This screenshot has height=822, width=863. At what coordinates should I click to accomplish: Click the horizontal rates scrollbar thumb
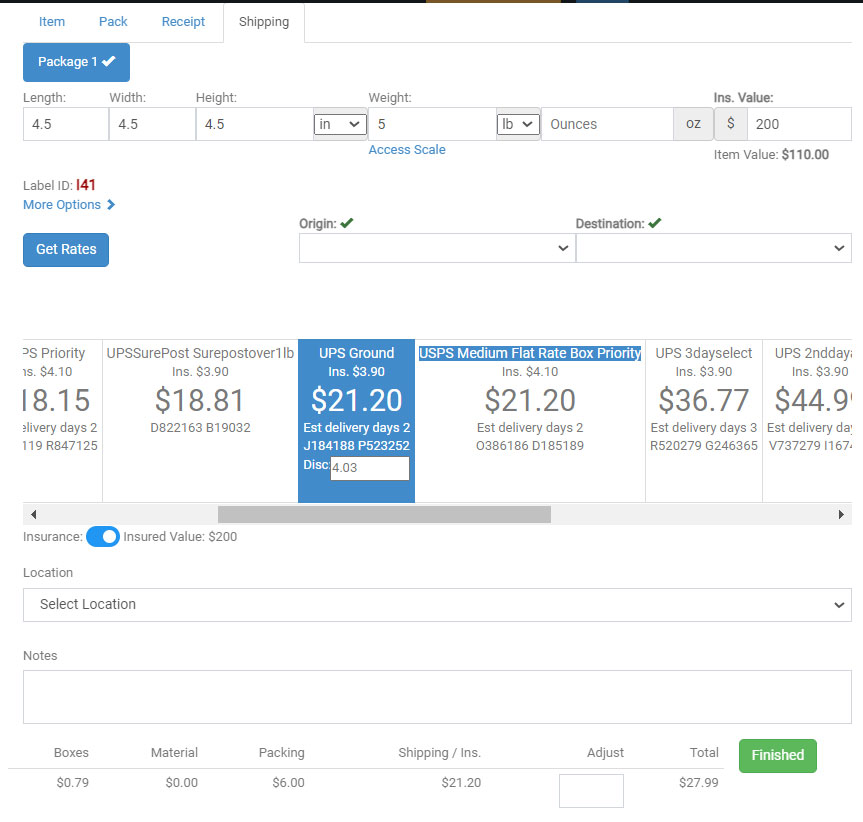384,514
